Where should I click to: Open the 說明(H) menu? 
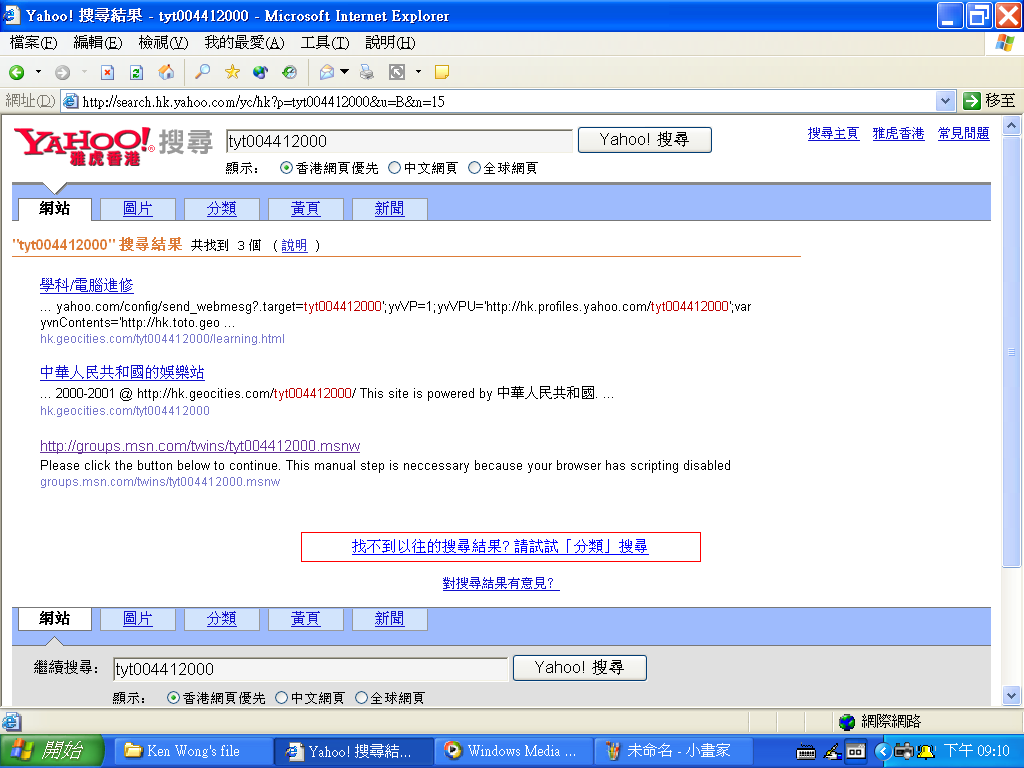pyautogui.click(x=390, y=43)
